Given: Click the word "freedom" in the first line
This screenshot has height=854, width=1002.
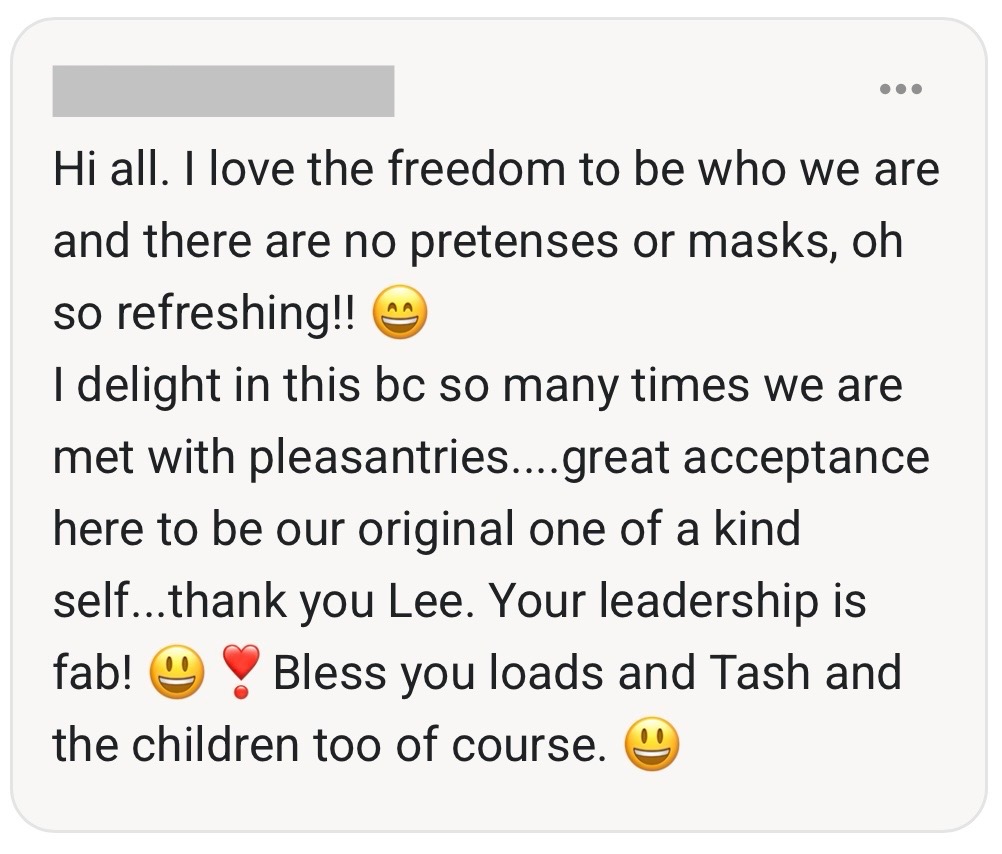Looking at the screenshot, I should 477,171.
